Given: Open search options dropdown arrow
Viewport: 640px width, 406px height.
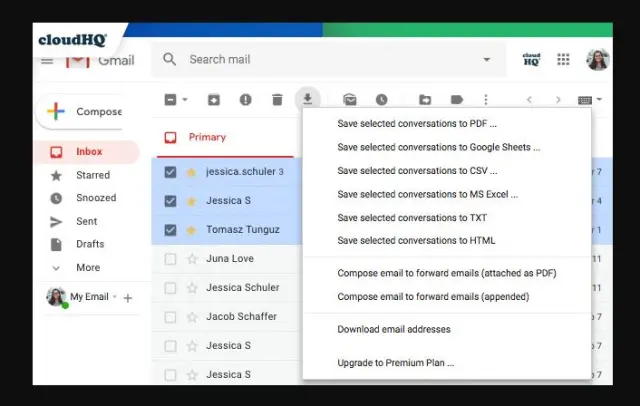Looking at the screenshot, I should (487, 60).
